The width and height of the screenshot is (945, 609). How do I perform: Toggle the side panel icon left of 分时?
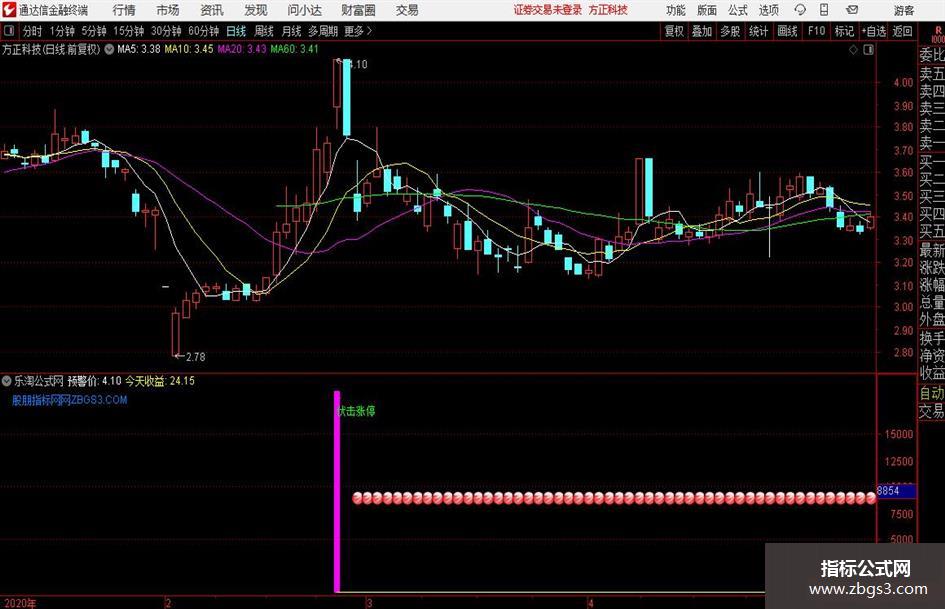pyautogui.click(x=9, y=31)
